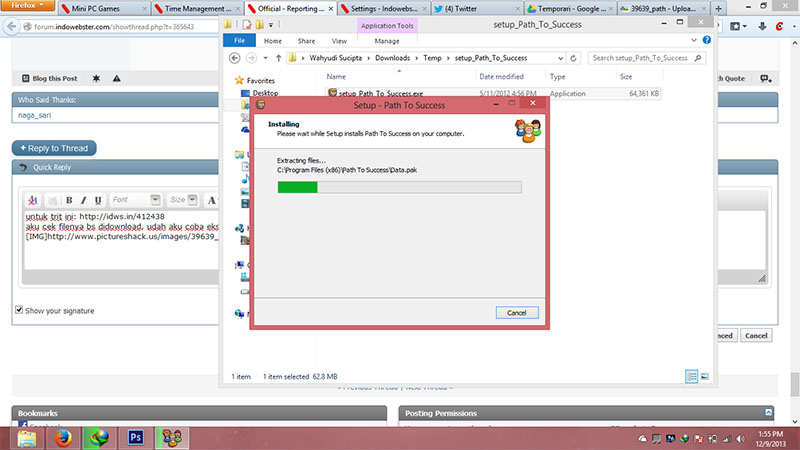Expand the Explorer ribbon chevron

pos(694,40)
